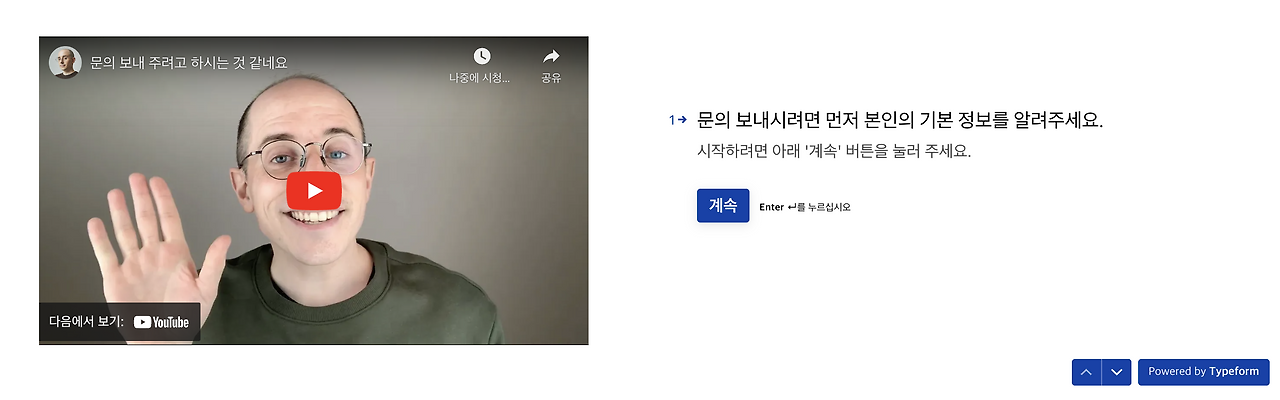The height and width of the screenshot is (400, 1280).
Task: Open the Powered by Typeform badge
Action: point(1204,372)
